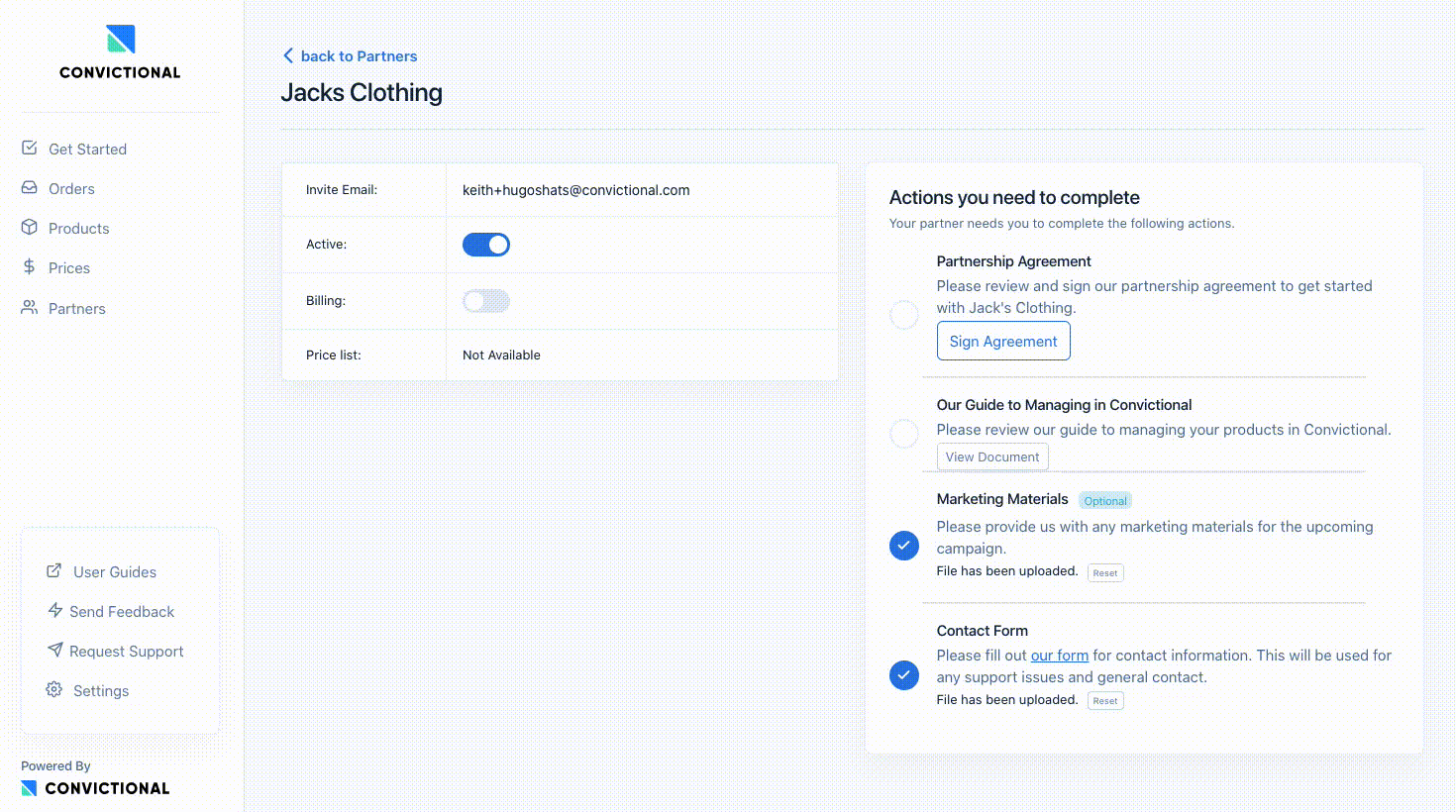Click the Sign Agreement button
Screen dimensions: 1456x812
pos(1003,341)
